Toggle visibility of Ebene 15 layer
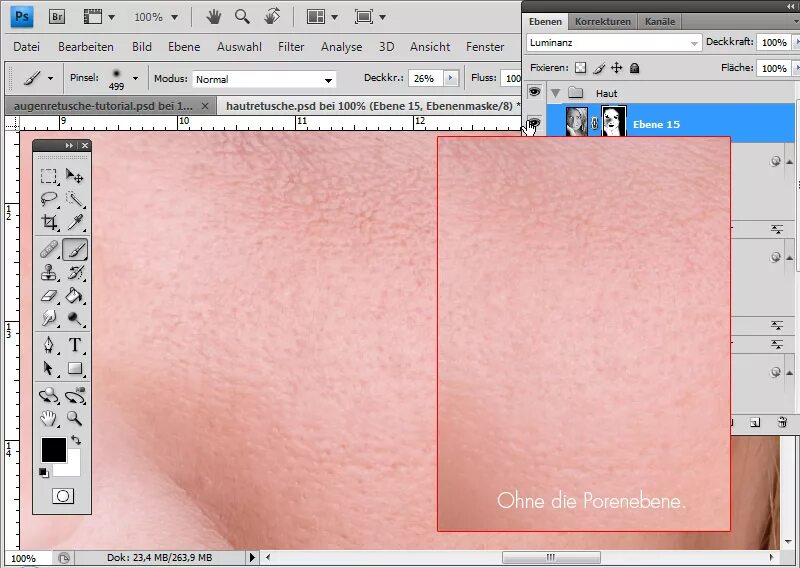800x568 pixels. 534,123
